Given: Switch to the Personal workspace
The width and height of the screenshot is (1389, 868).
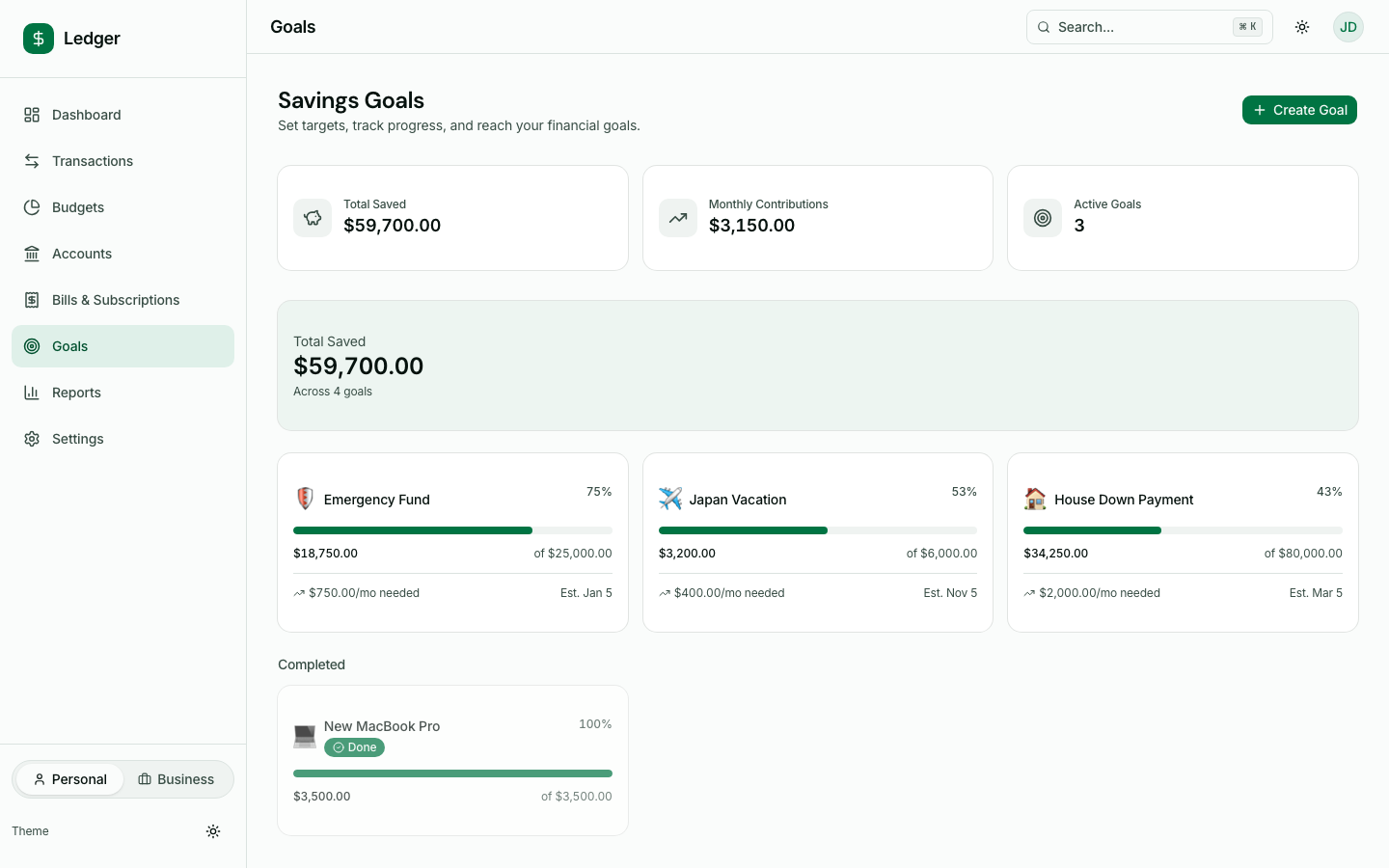Looking at the screenshot, I should 69,779.
